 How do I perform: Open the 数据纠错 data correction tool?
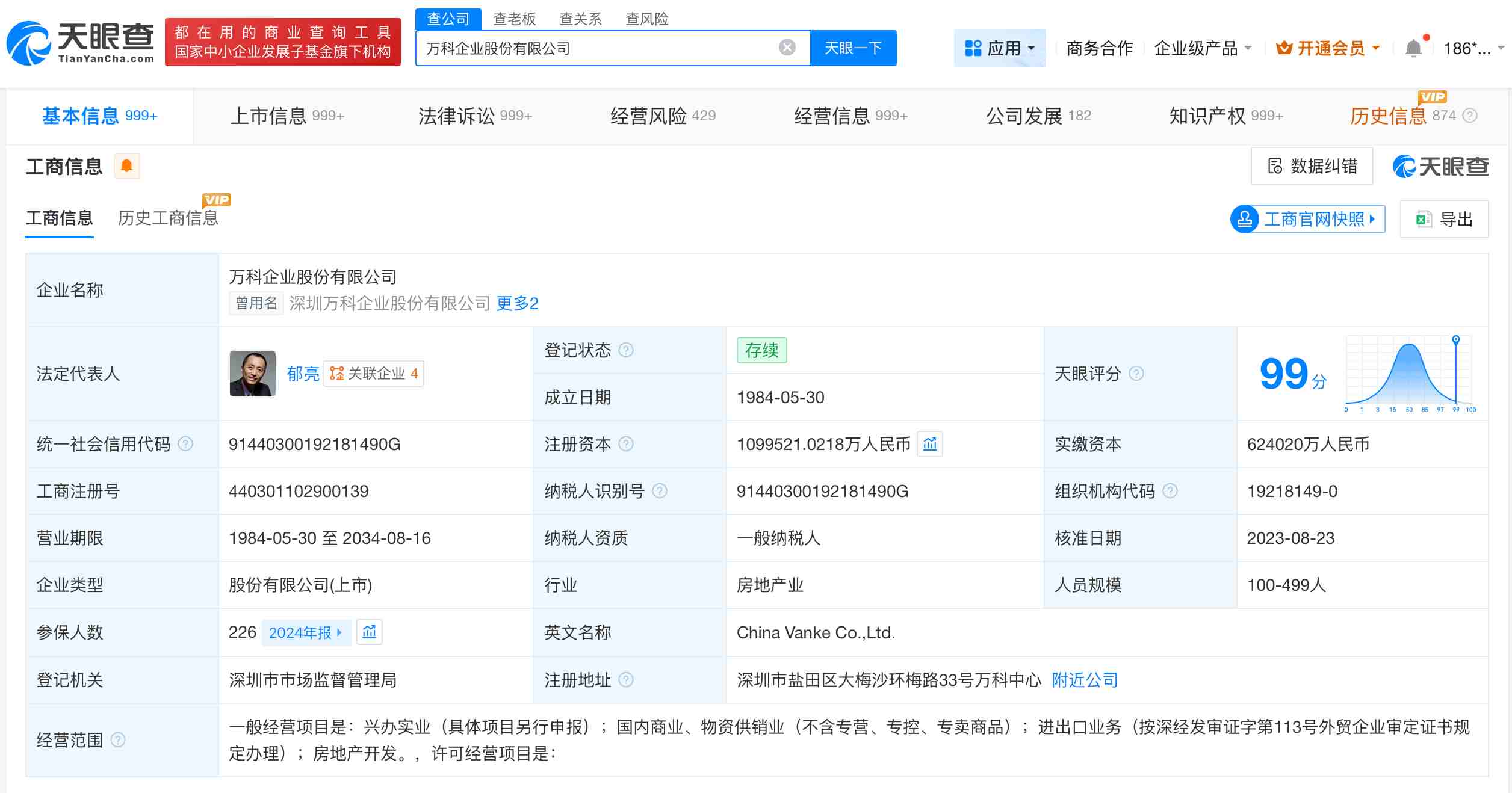tap(1312, 167)
